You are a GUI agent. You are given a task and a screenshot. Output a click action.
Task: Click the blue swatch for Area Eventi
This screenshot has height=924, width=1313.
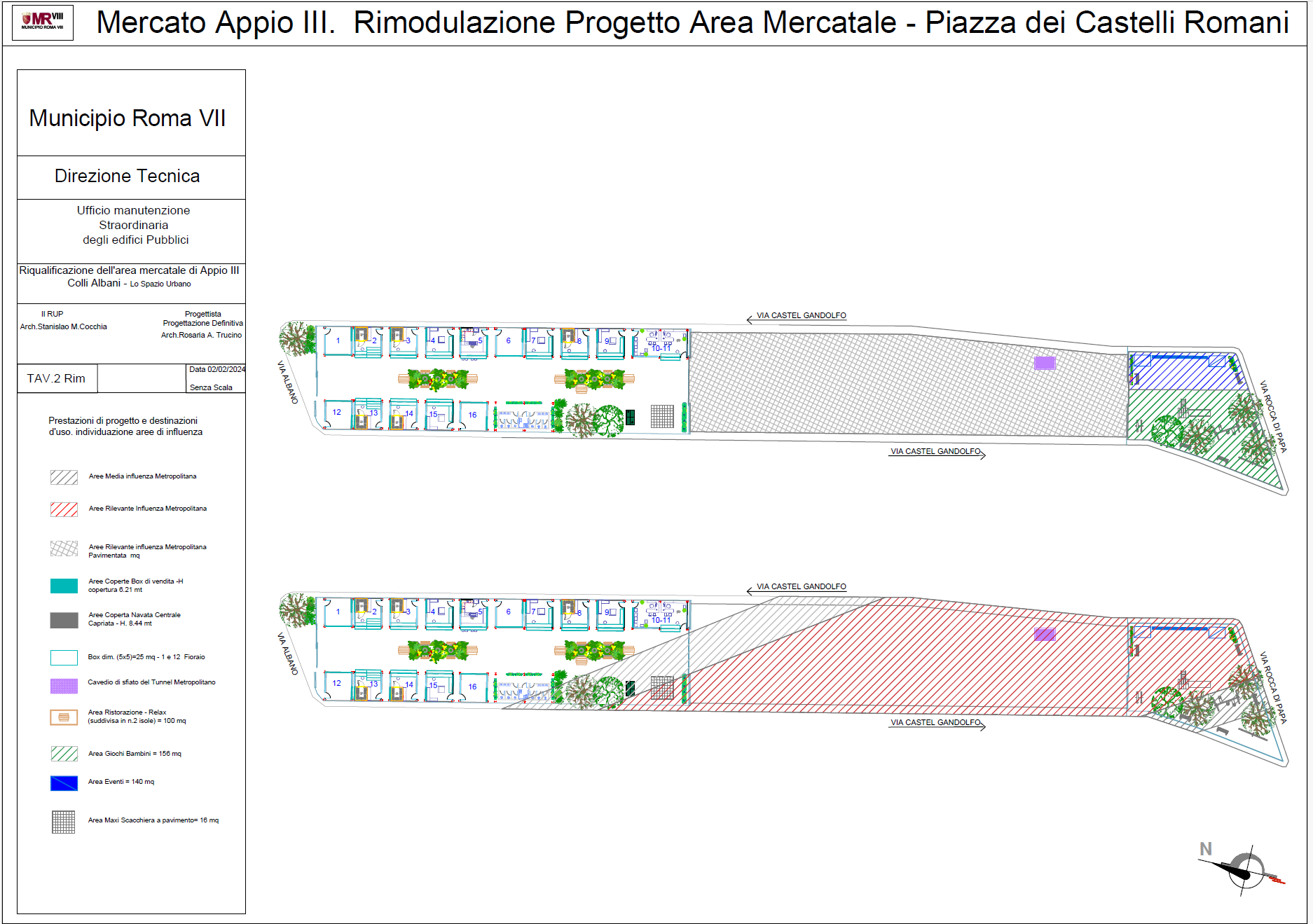(x=64, y=783)
